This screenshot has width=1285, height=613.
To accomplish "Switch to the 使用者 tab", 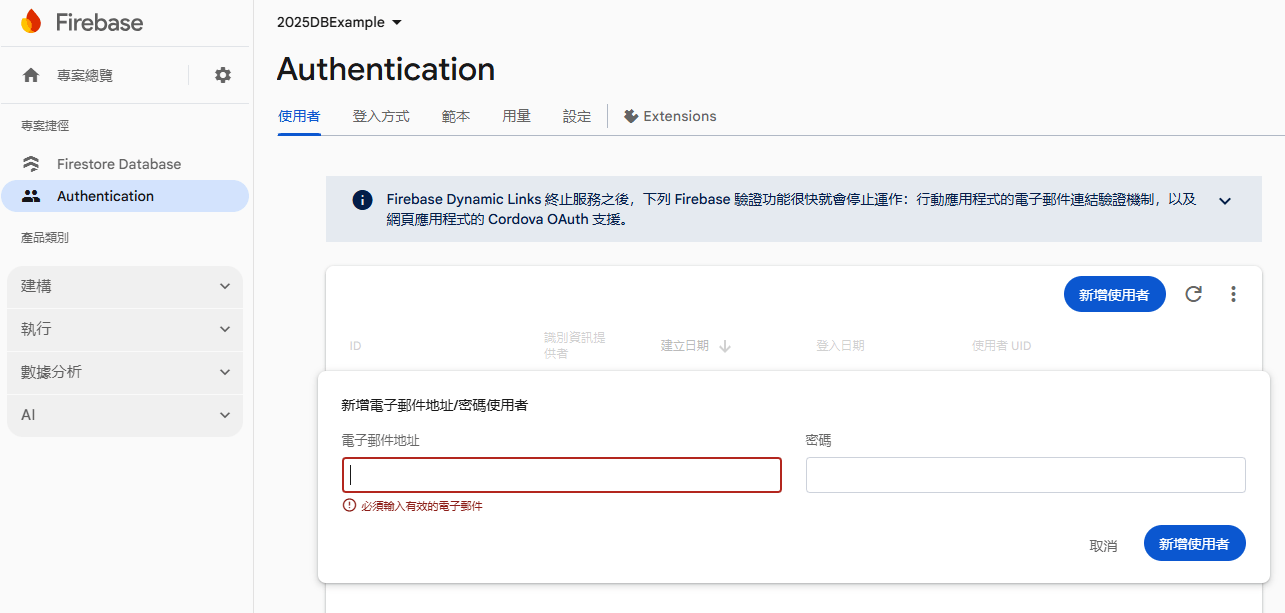I will [x=299, y=116].
